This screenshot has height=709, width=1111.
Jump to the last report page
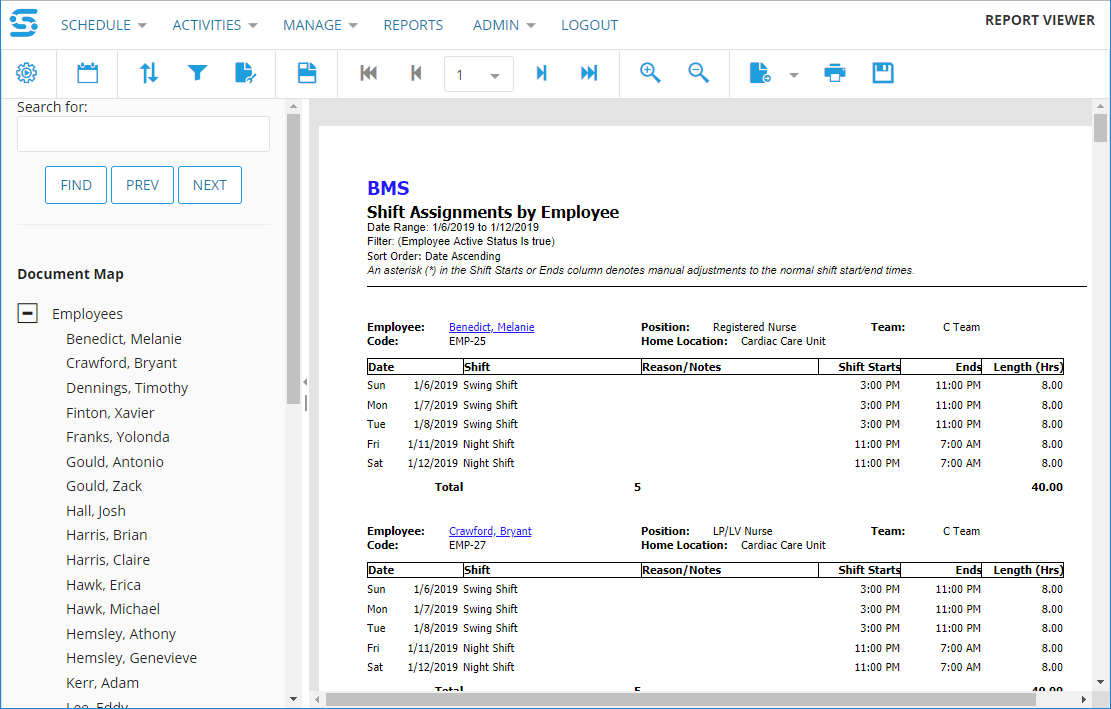pyautogui.click(x=589, y=73)
